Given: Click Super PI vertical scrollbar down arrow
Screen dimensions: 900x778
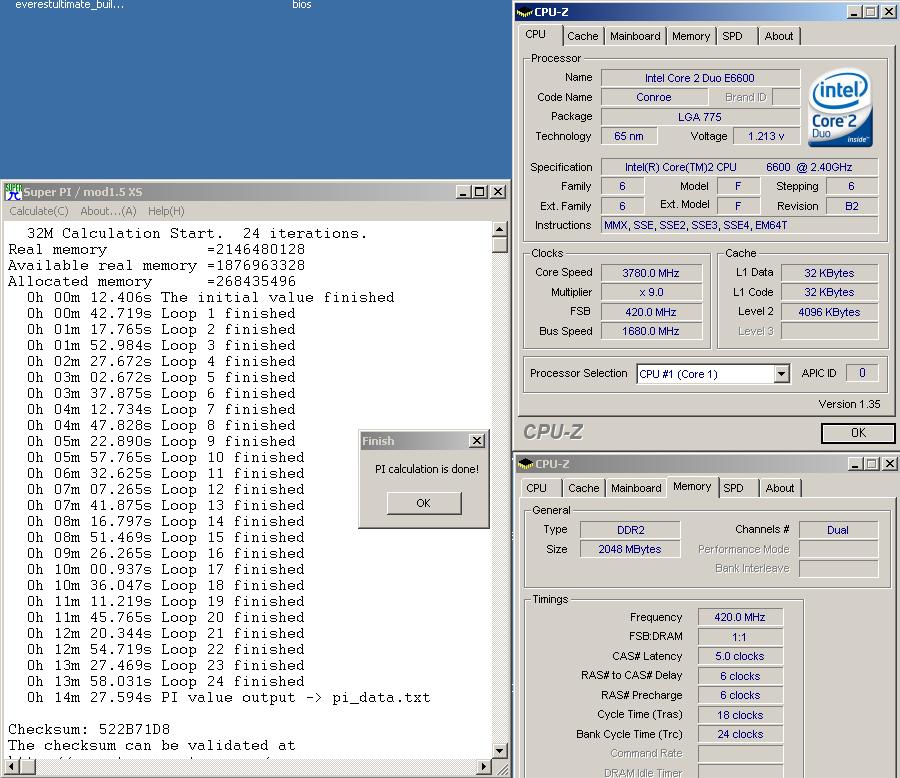Looking at the screenshot, I should tap(500, 751).
